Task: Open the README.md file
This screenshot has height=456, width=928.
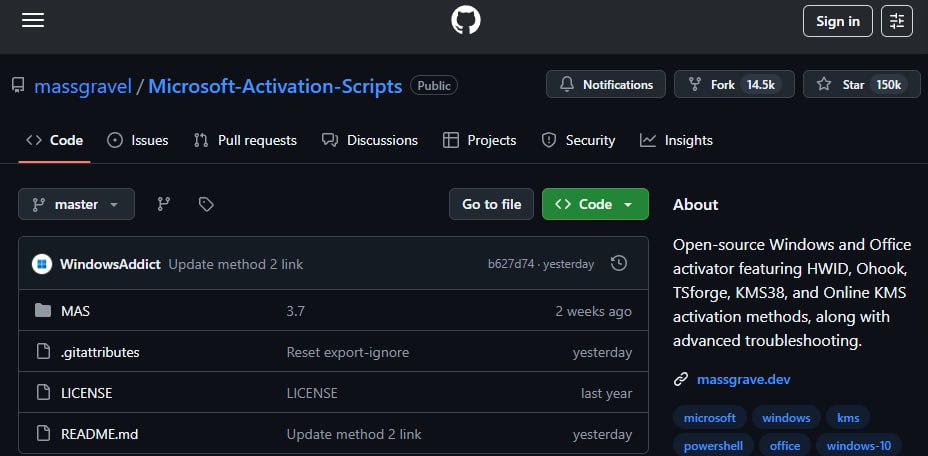Action: click(99, 434)
